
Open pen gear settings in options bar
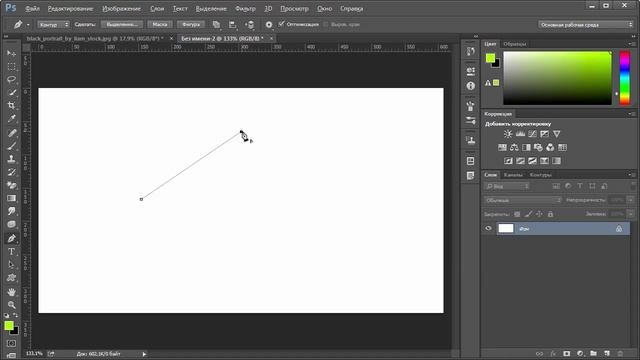pos(269,24)
